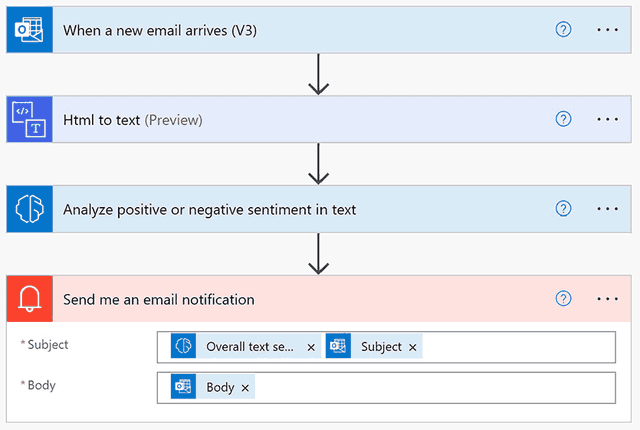Open ellipsis menu for email notification step
The height and width of the screenshot is (430, 640).
[608, 299]
